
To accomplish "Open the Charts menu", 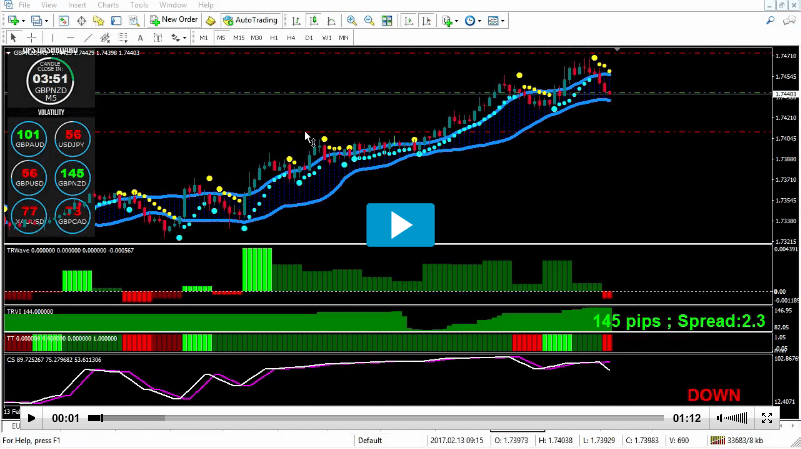I will [x=108, y=5].
